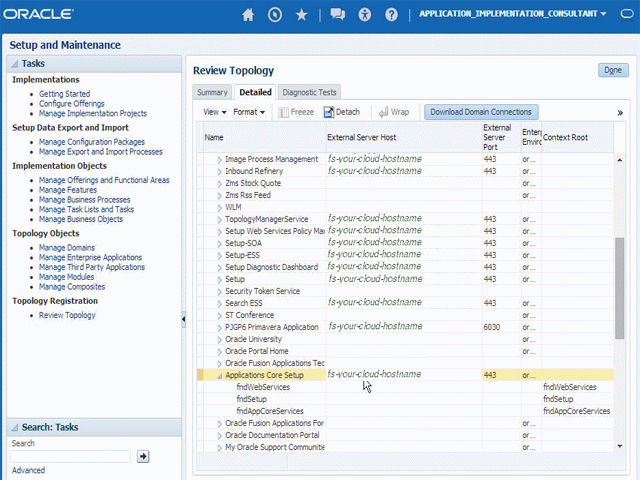Collapse the Tasks panel splitter arrow

184,319
